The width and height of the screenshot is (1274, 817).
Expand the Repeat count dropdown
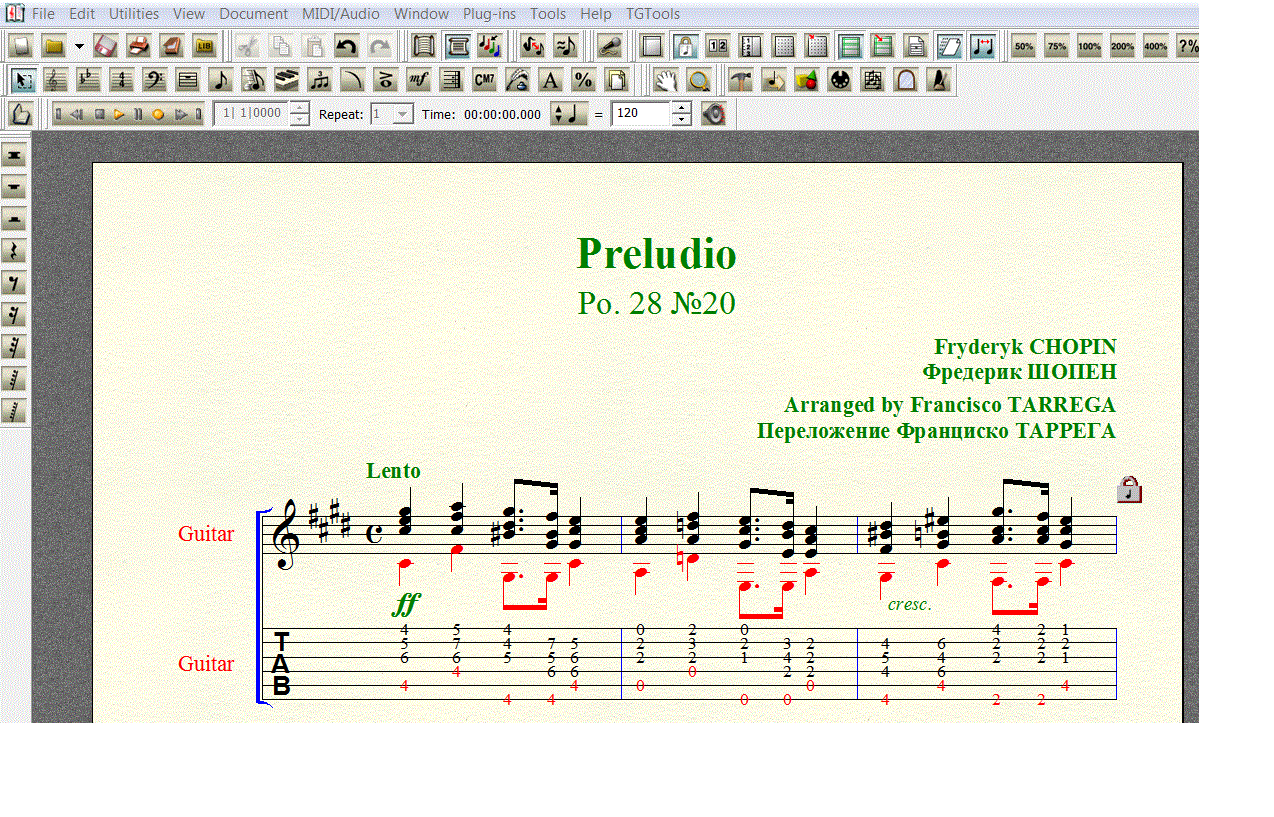pyautogui.click(x=403, y=114)
